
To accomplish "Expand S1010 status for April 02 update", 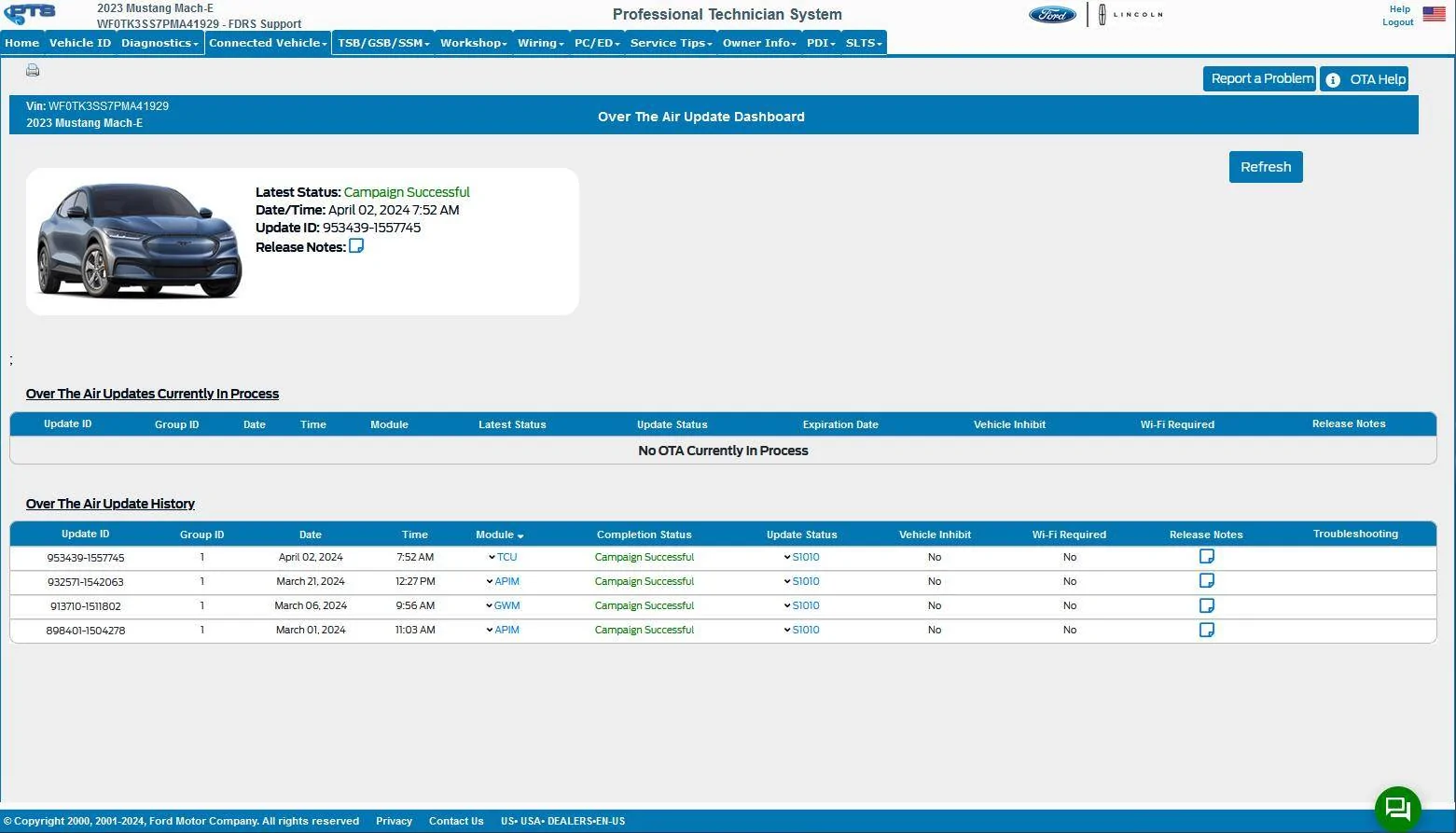I will [x=801, y=557].
